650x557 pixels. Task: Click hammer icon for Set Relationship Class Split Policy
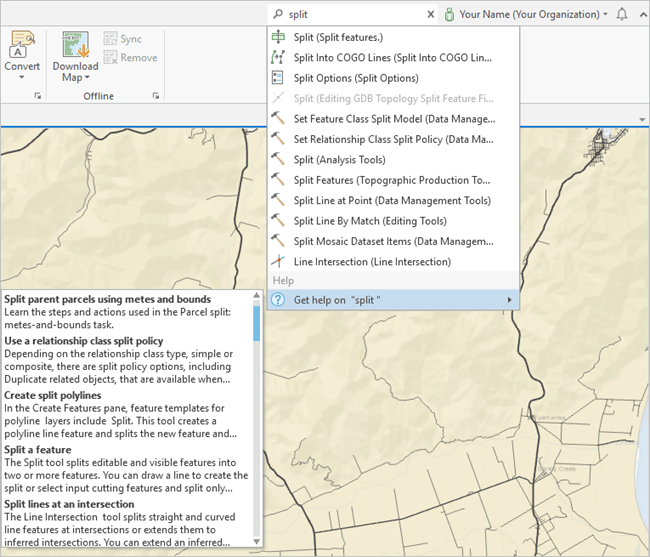(278, 138)
